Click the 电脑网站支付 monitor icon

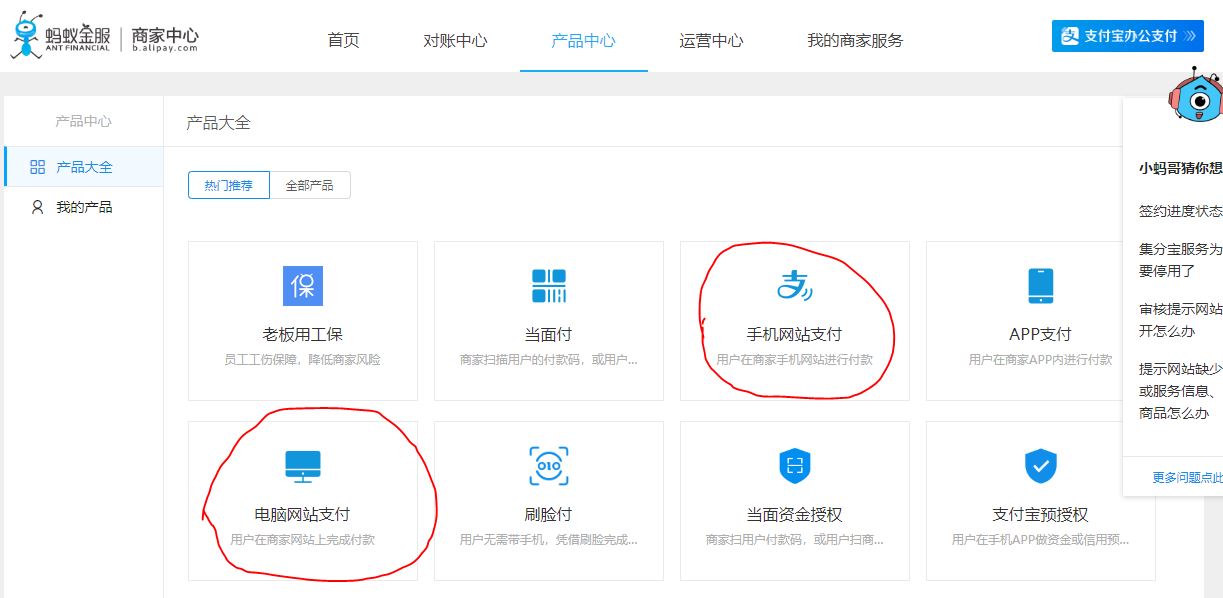tap(302, 466)
